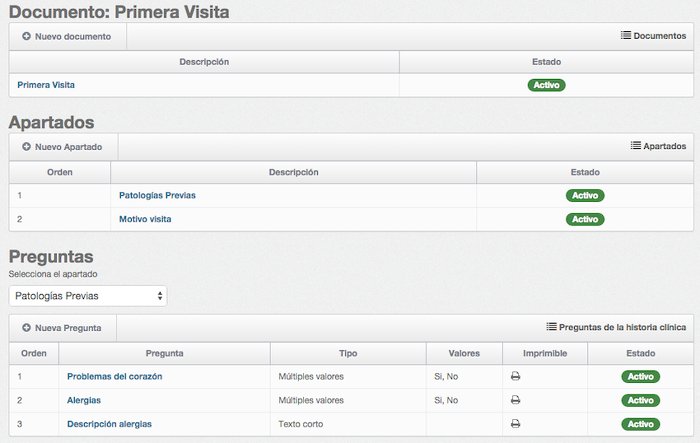Click the plus icon beside Nuevo Apartado
This screenshot has height=443, width=700.
coord(26,146)
